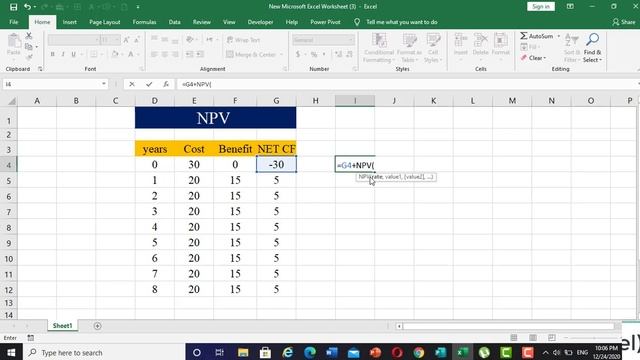
Task: Toggle Wrap Text
Action: coord(243,40)
